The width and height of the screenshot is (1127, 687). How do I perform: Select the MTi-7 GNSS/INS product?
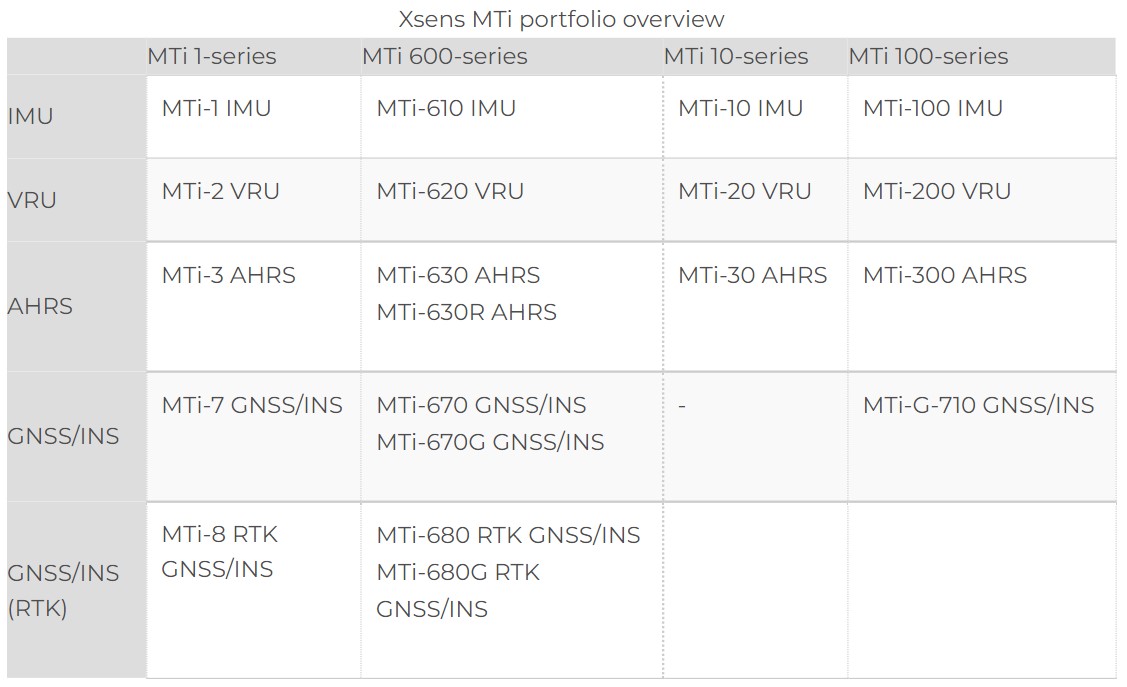[x=252, y=405]
